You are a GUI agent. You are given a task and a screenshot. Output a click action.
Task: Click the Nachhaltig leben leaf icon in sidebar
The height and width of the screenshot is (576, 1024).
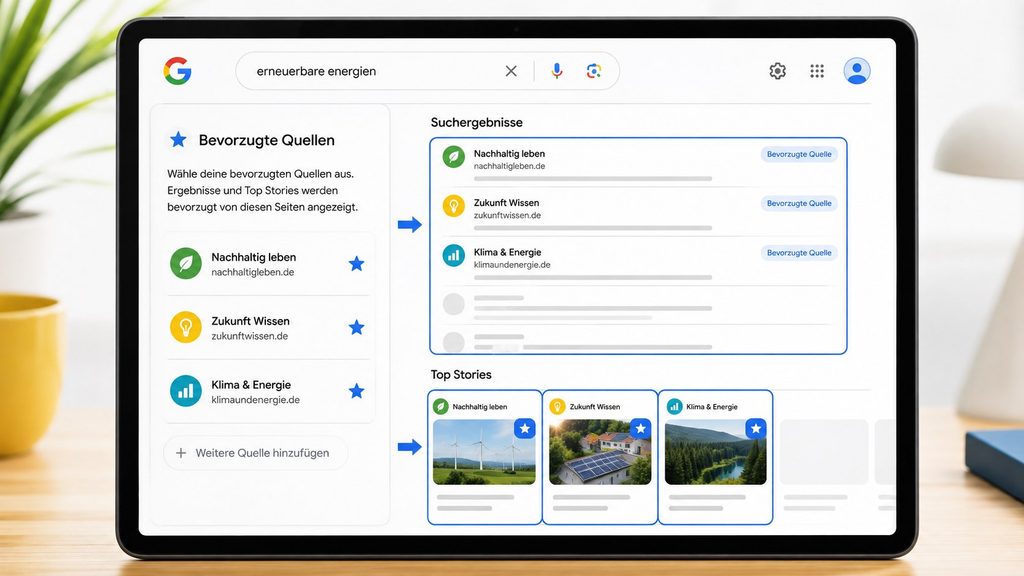(185, 263)
